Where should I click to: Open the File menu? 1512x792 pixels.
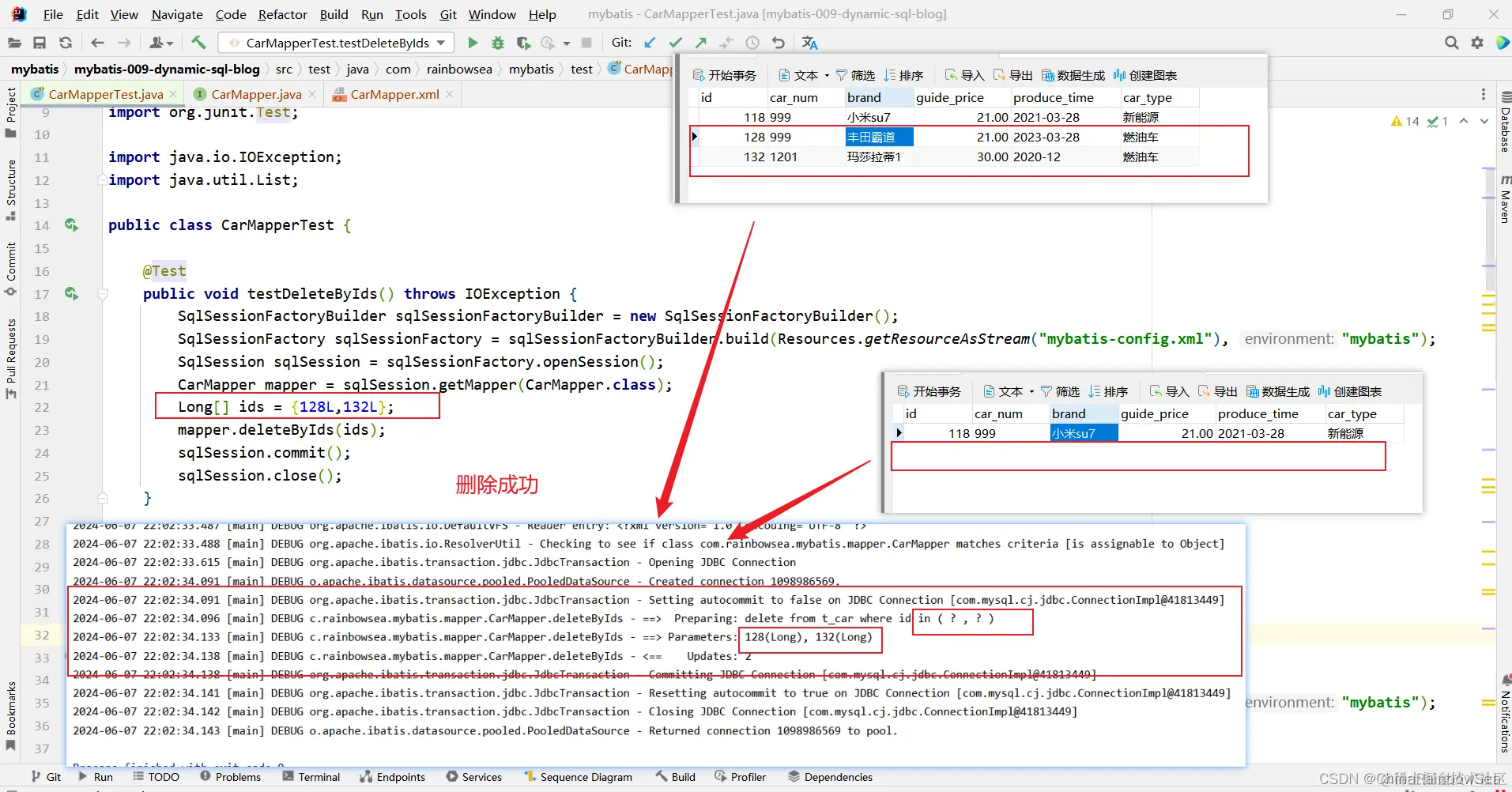click(53, 14)
